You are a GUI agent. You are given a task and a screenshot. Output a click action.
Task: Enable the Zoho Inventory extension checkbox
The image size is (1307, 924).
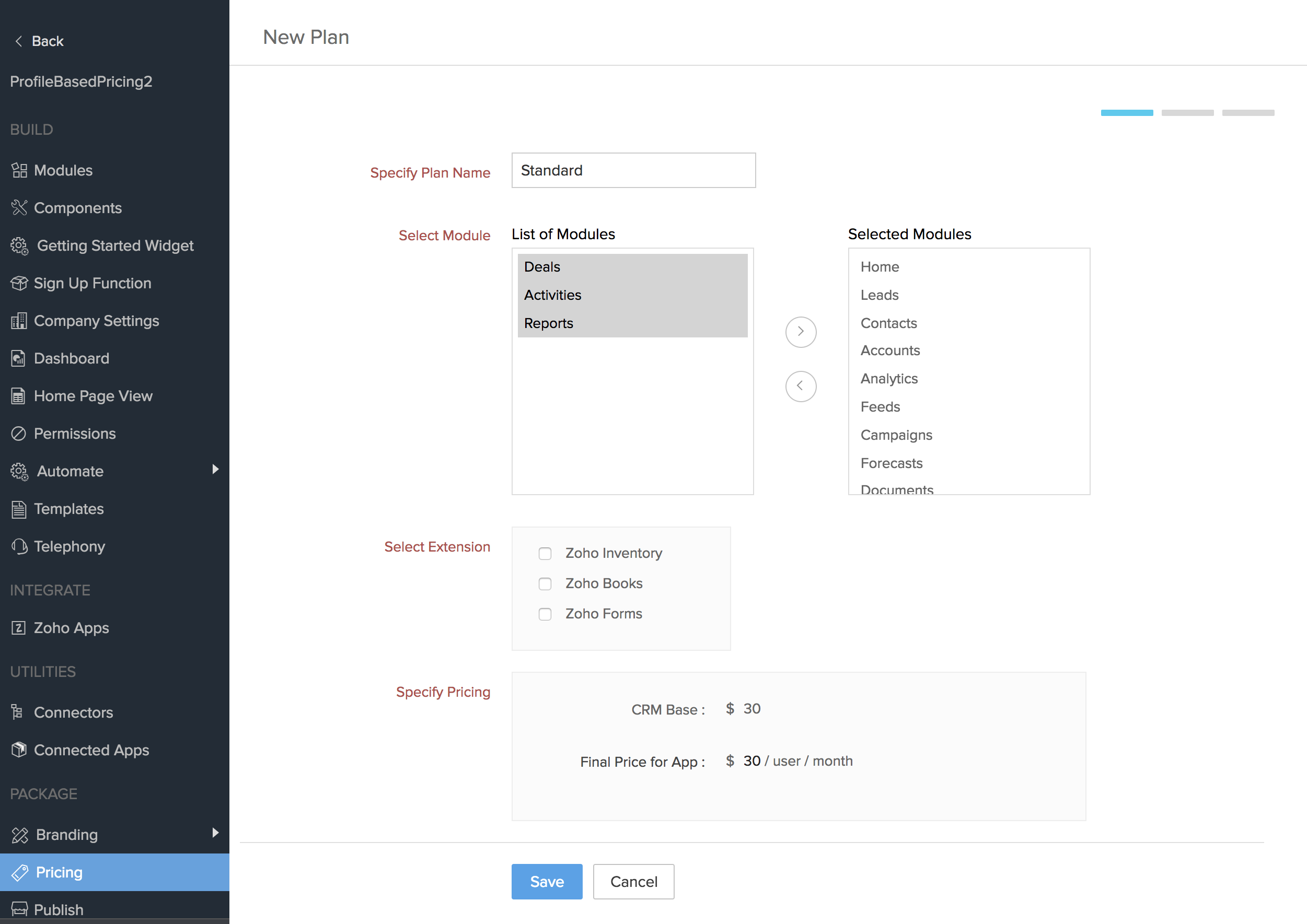point(545,554)
